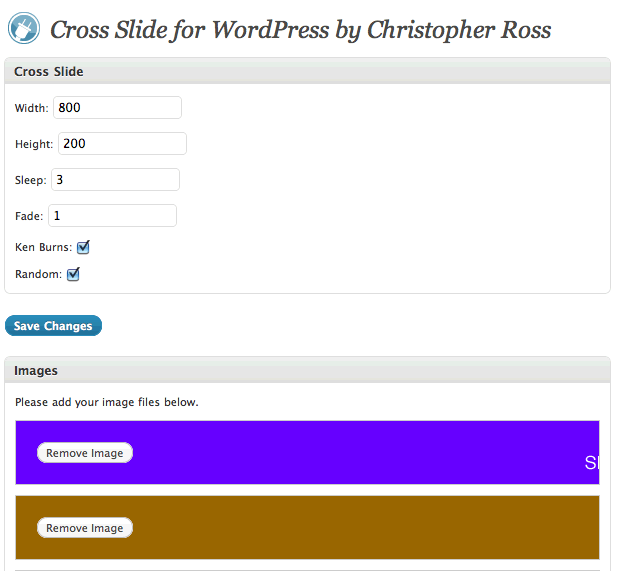The image size is (622, 571).
Task: Click the Width label
Action: (32, 108)
